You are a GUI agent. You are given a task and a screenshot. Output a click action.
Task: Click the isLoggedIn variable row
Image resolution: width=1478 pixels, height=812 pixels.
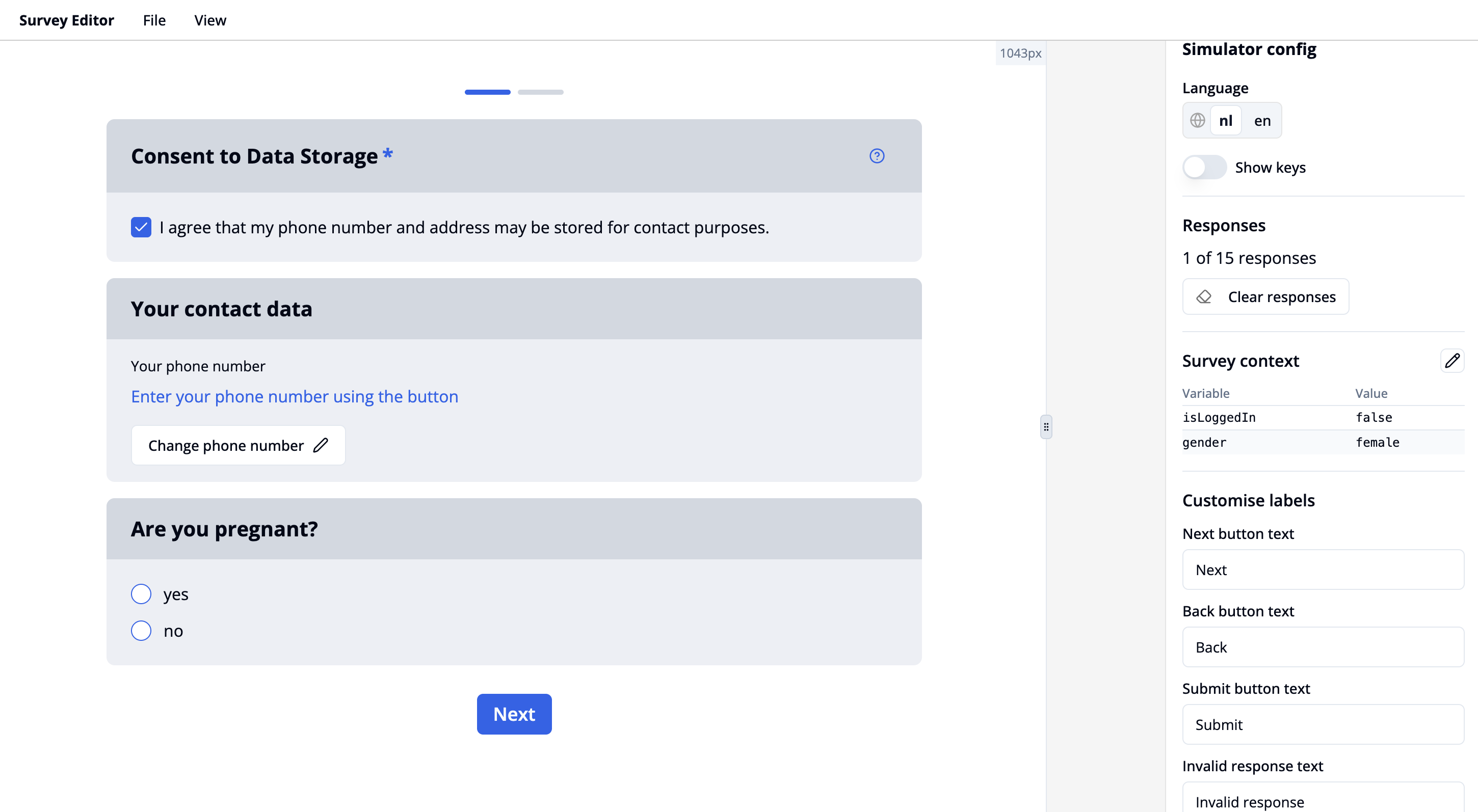pos(1323,418)
